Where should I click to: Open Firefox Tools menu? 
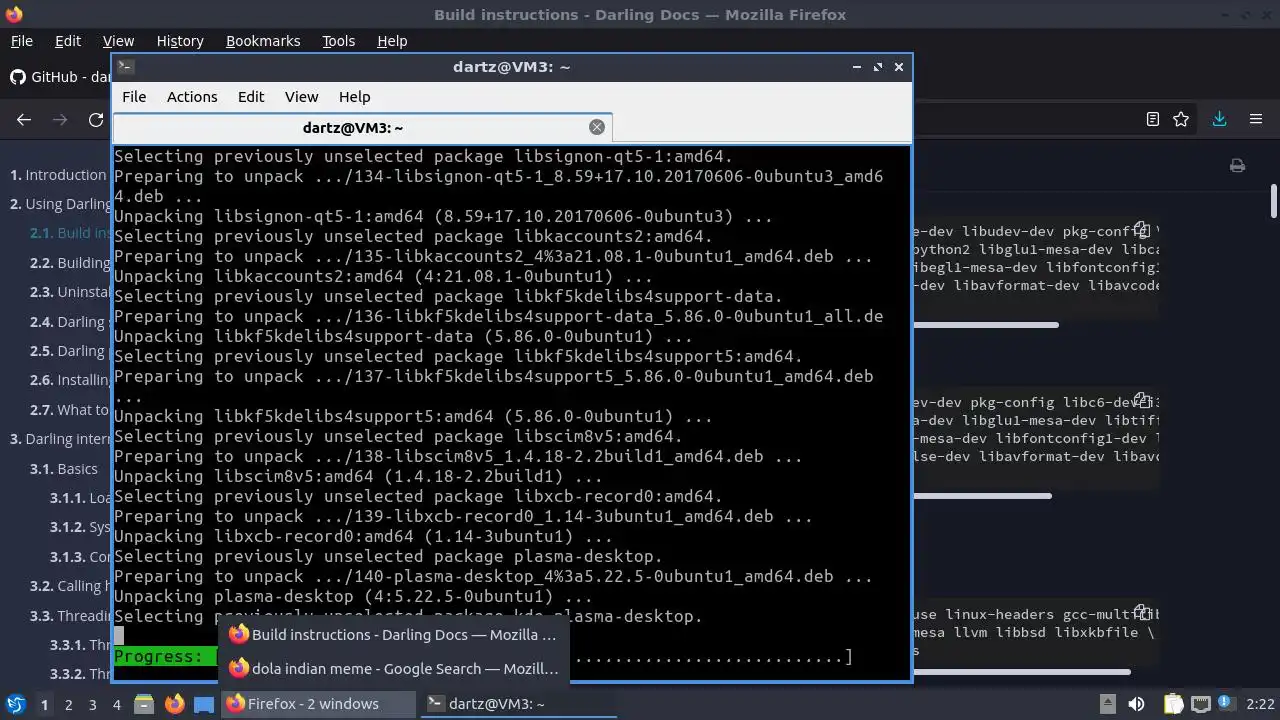click(338, 41)
